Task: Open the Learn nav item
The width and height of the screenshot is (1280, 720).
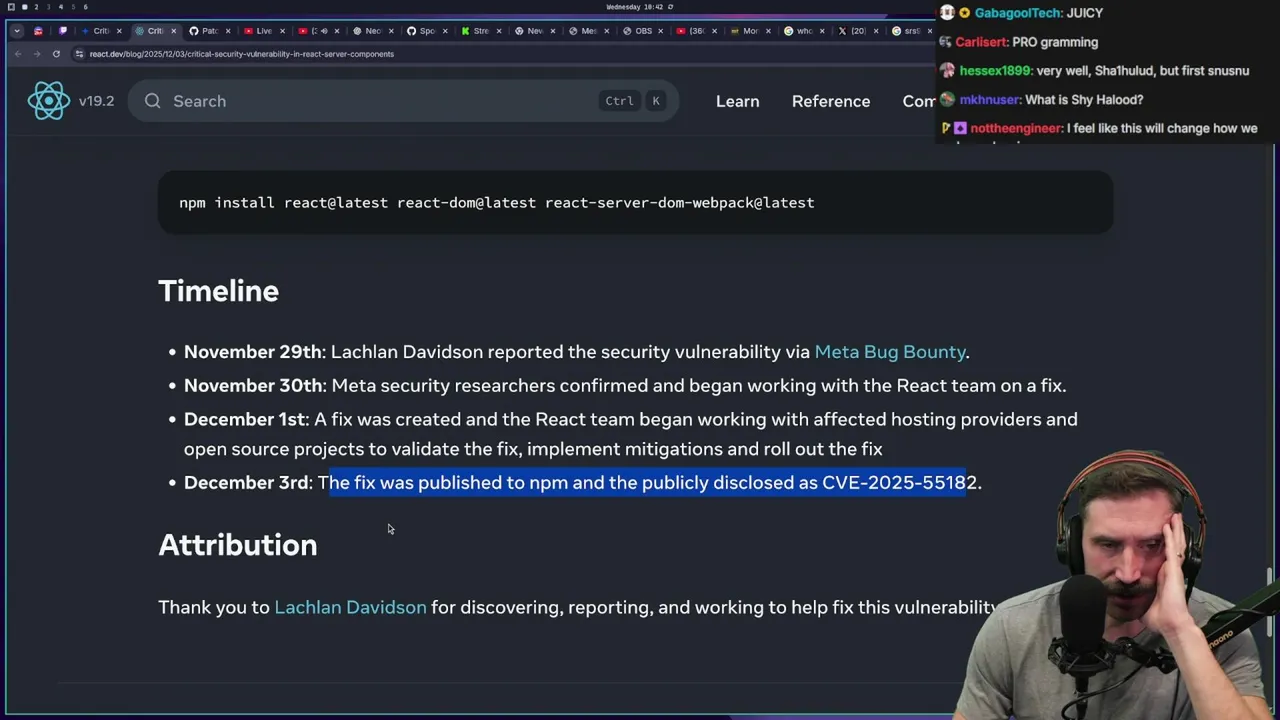Action: pos(737,101)
